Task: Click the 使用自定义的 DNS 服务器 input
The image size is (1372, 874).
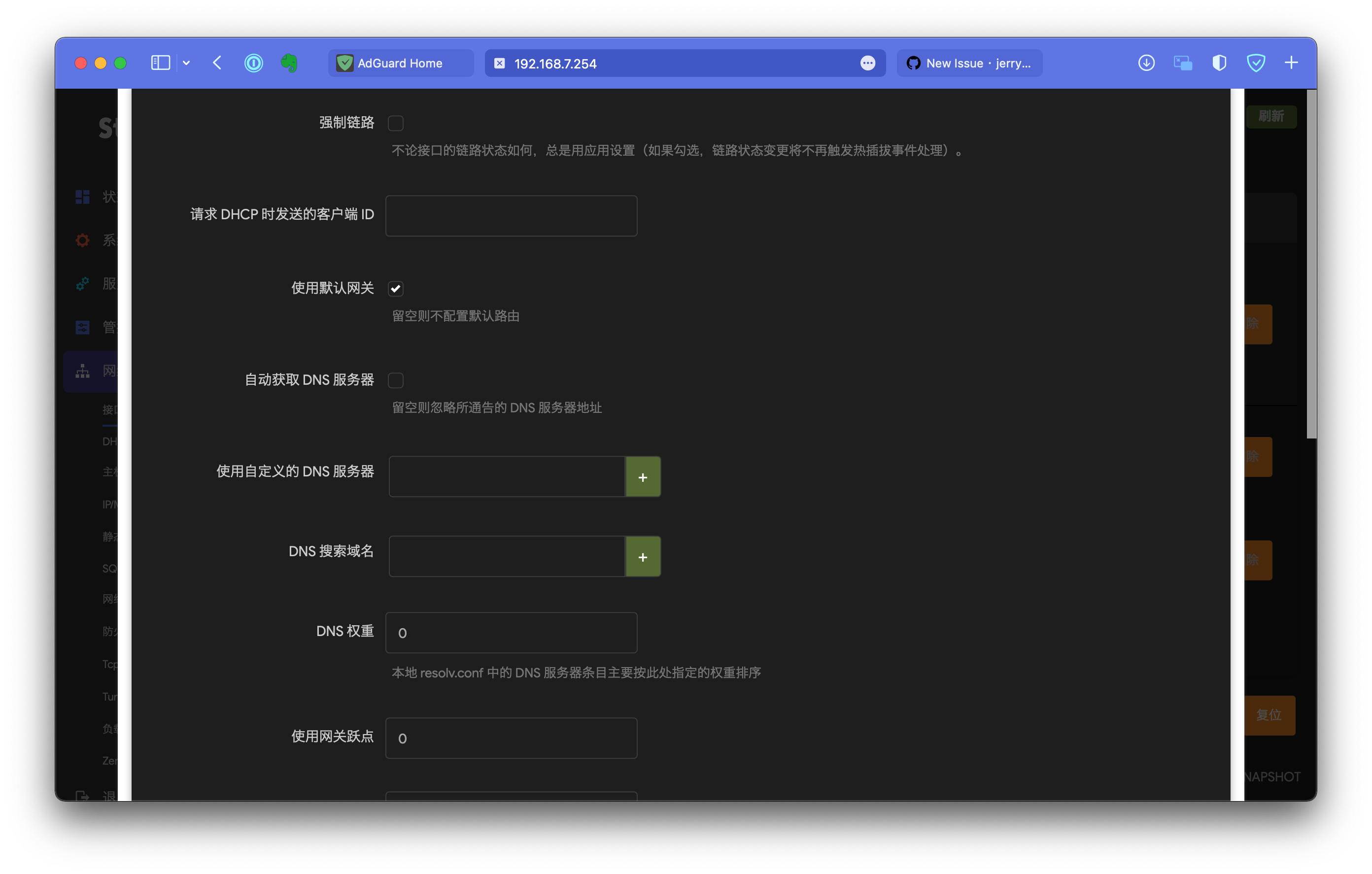Action: 507,477
